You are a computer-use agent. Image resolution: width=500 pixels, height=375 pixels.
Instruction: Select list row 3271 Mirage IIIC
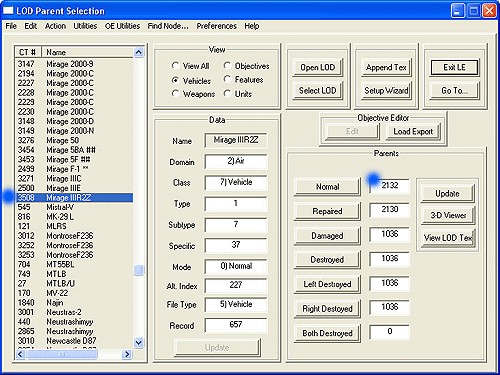[x=74, y=178]
